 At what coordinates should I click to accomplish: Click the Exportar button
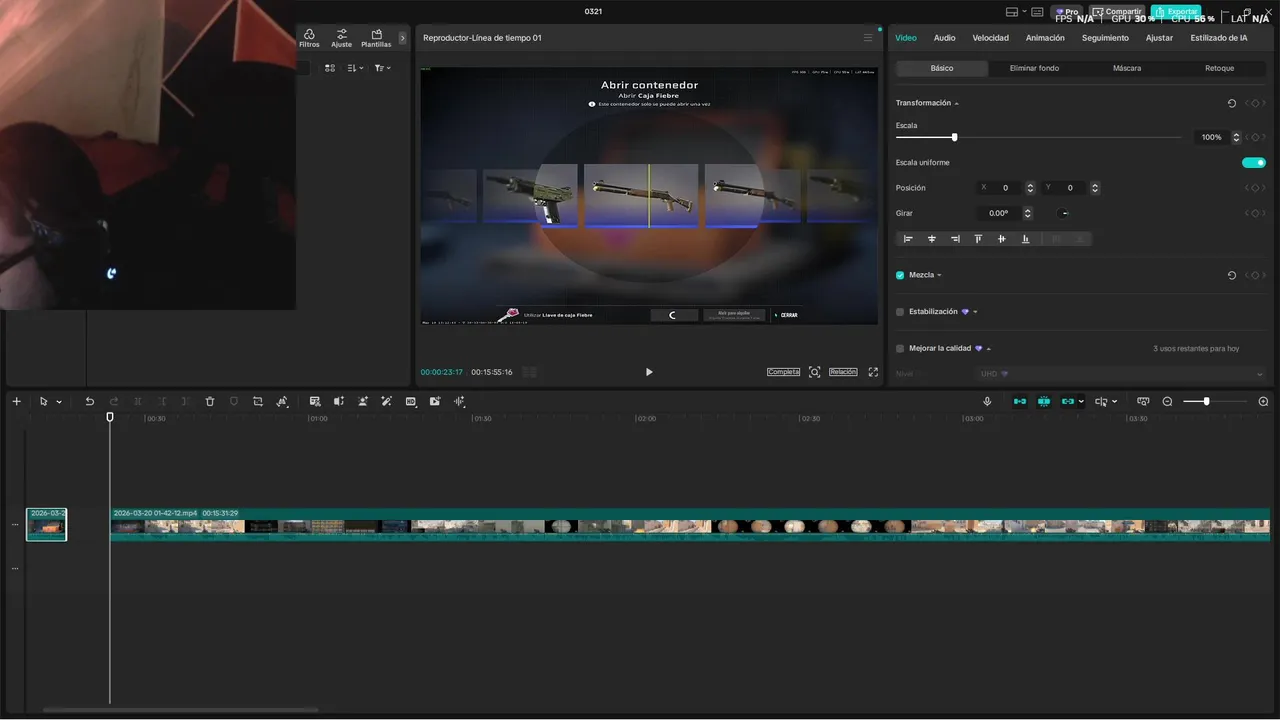pyautogui.click(x=1176, y=12)
